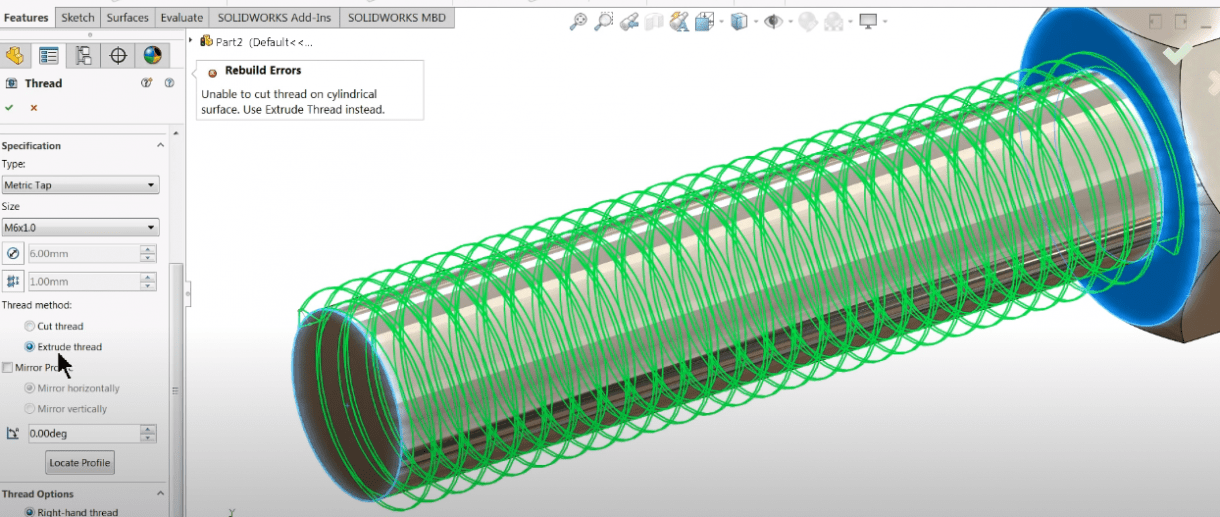Viewport: 1220px width, 517px height.
Task: Open the Features tab
Action: pos(26,18)
